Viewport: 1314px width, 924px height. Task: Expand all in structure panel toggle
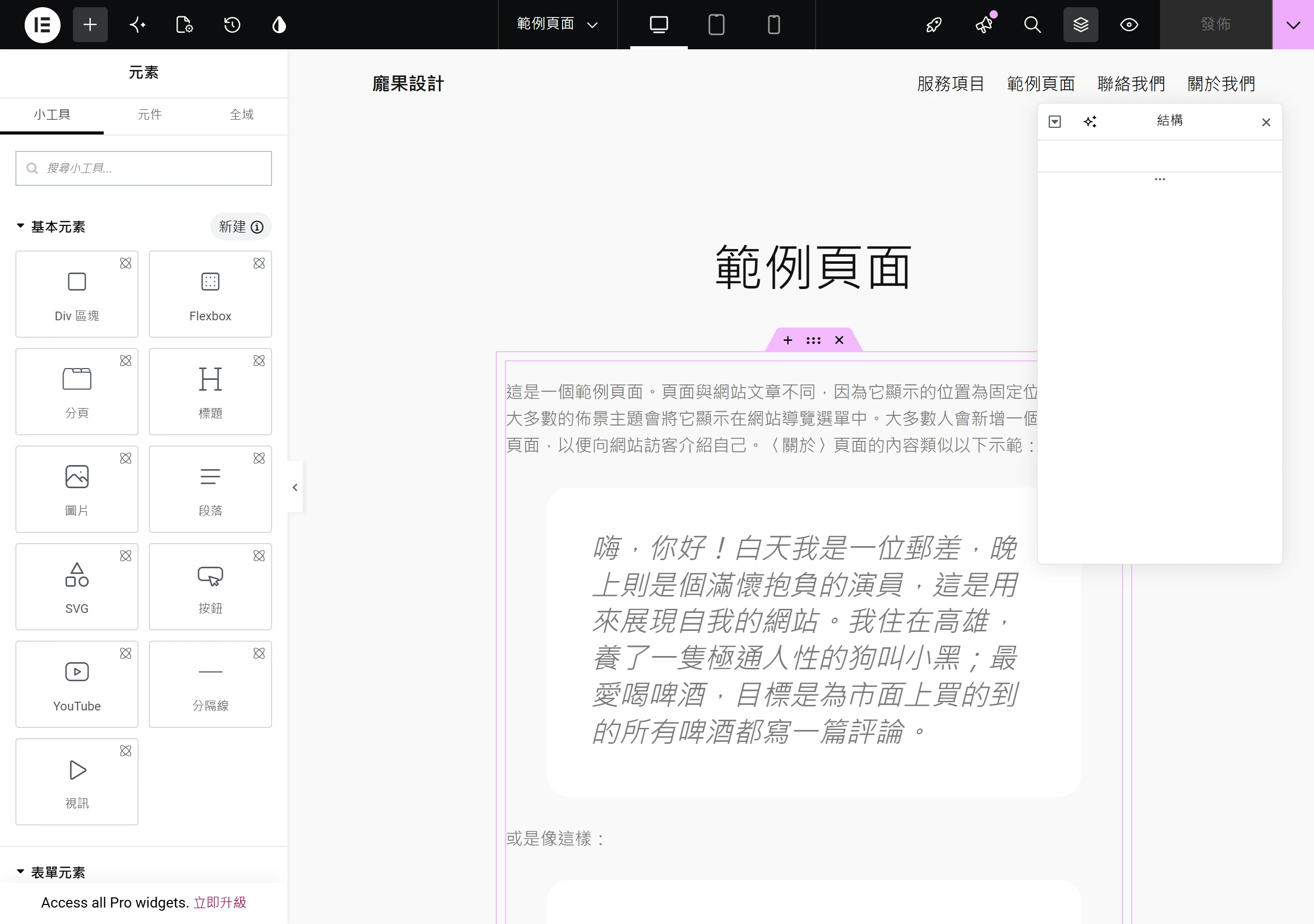click(1055, 121)
